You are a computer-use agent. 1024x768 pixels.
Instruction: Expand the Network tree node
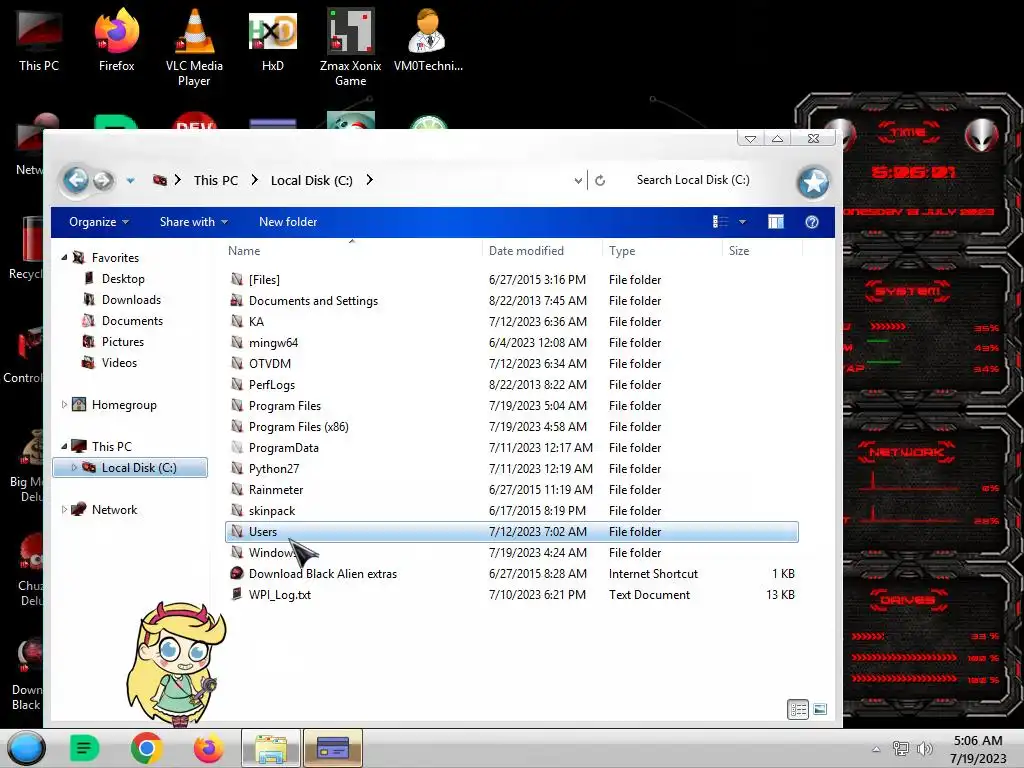tap(64, 510)
